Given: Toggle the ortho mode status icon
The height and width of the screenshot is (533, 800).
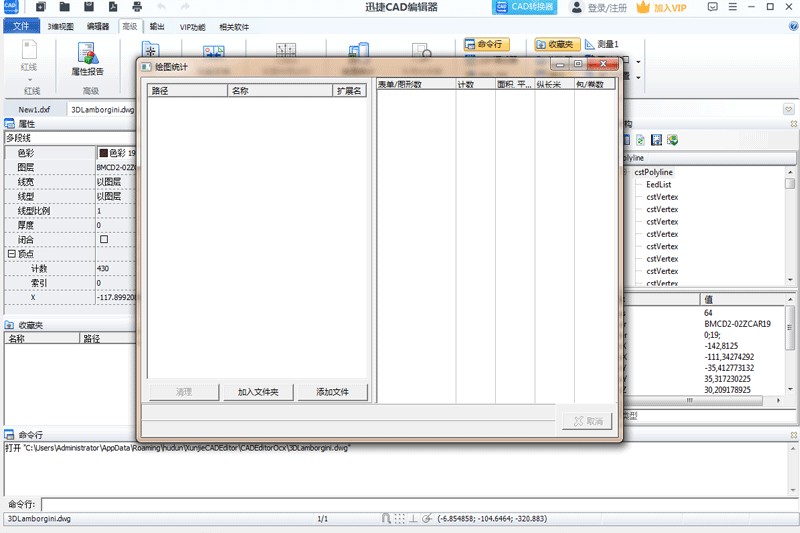Looking at the screenshot, I should coord(413,519).
